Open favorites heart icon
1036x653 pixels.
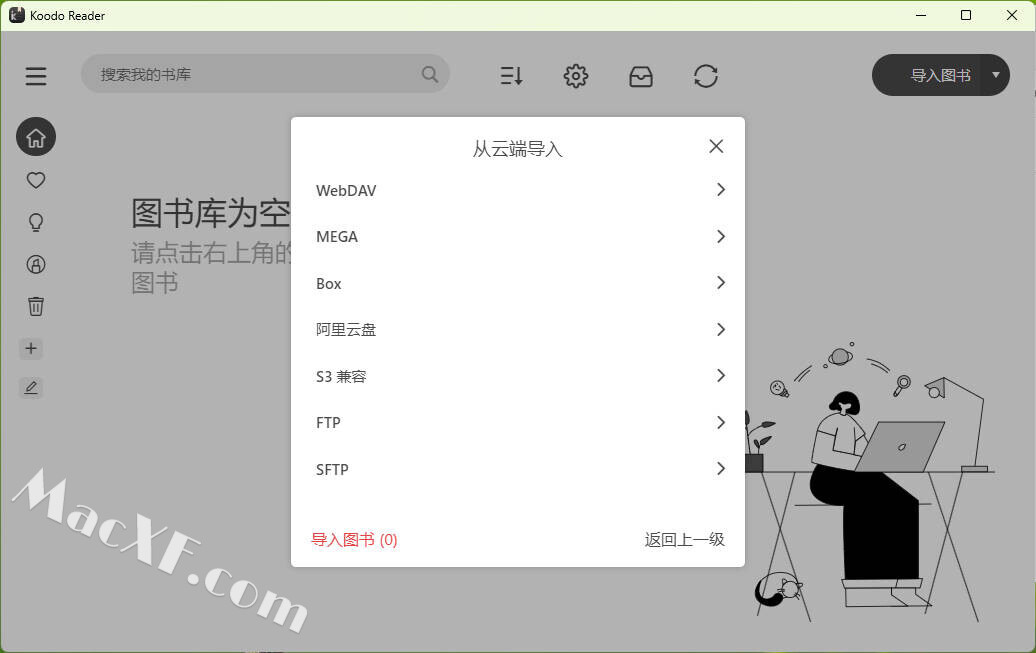coord(36,180)
